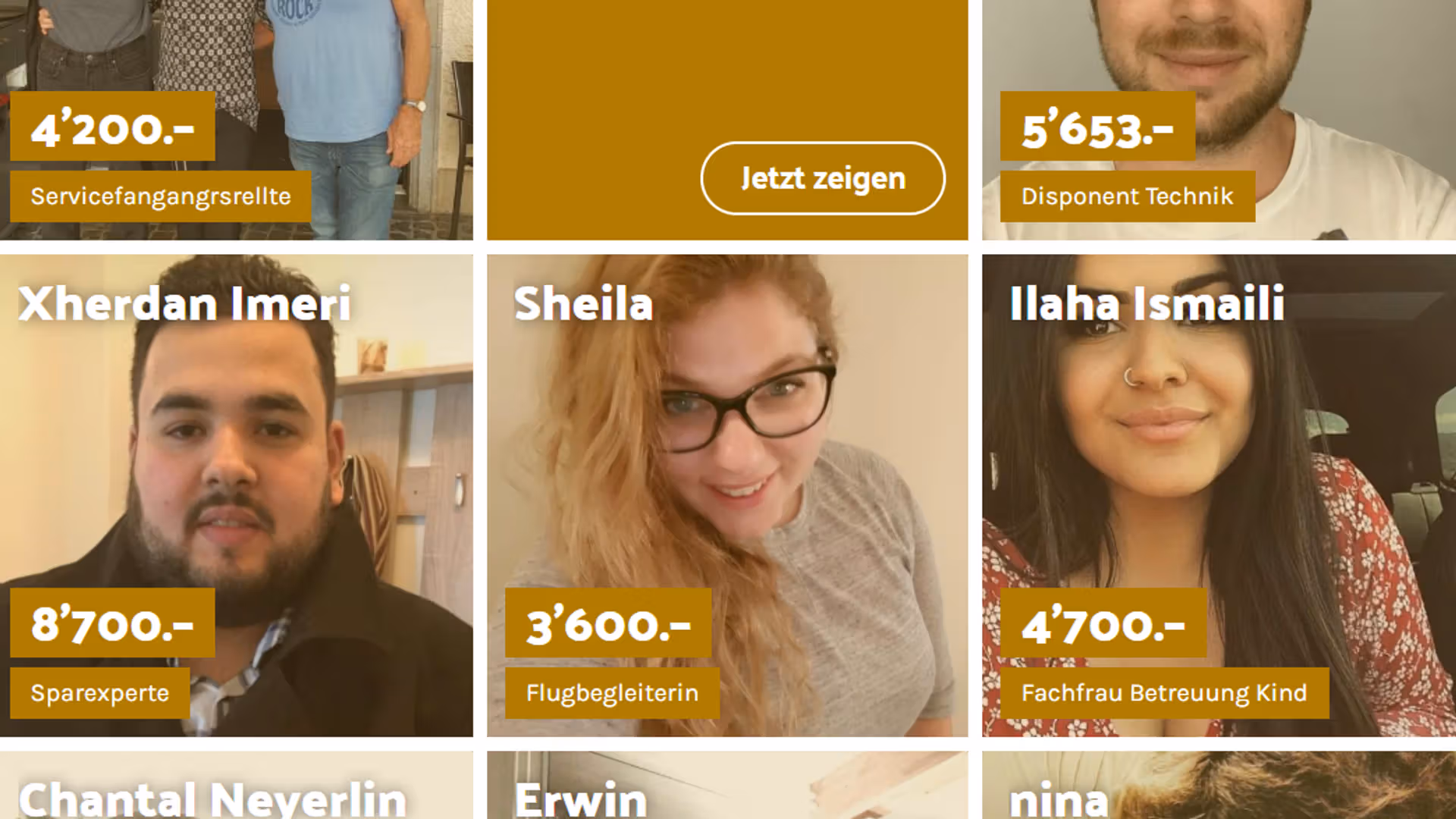The width and height of the screenshot is (1456, 819).
Task: Select the 8'700.- salary badge
Action: pos(112,623)
